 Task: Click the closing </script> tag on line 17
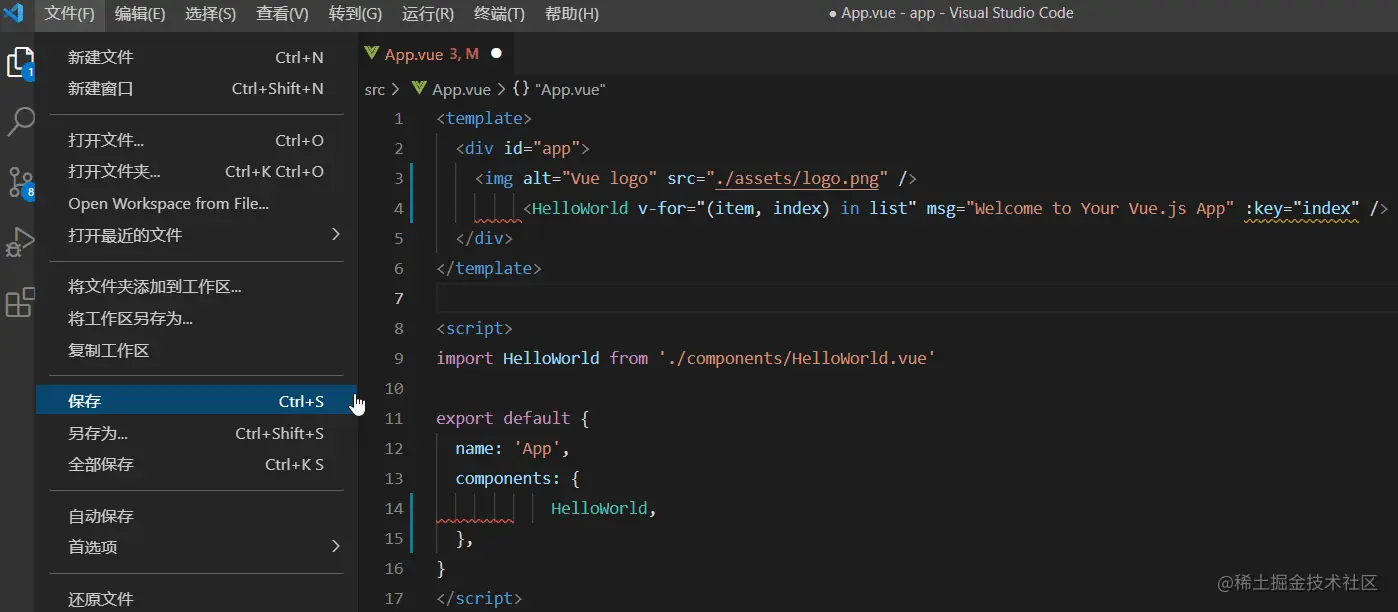click(x=479, y=598)
